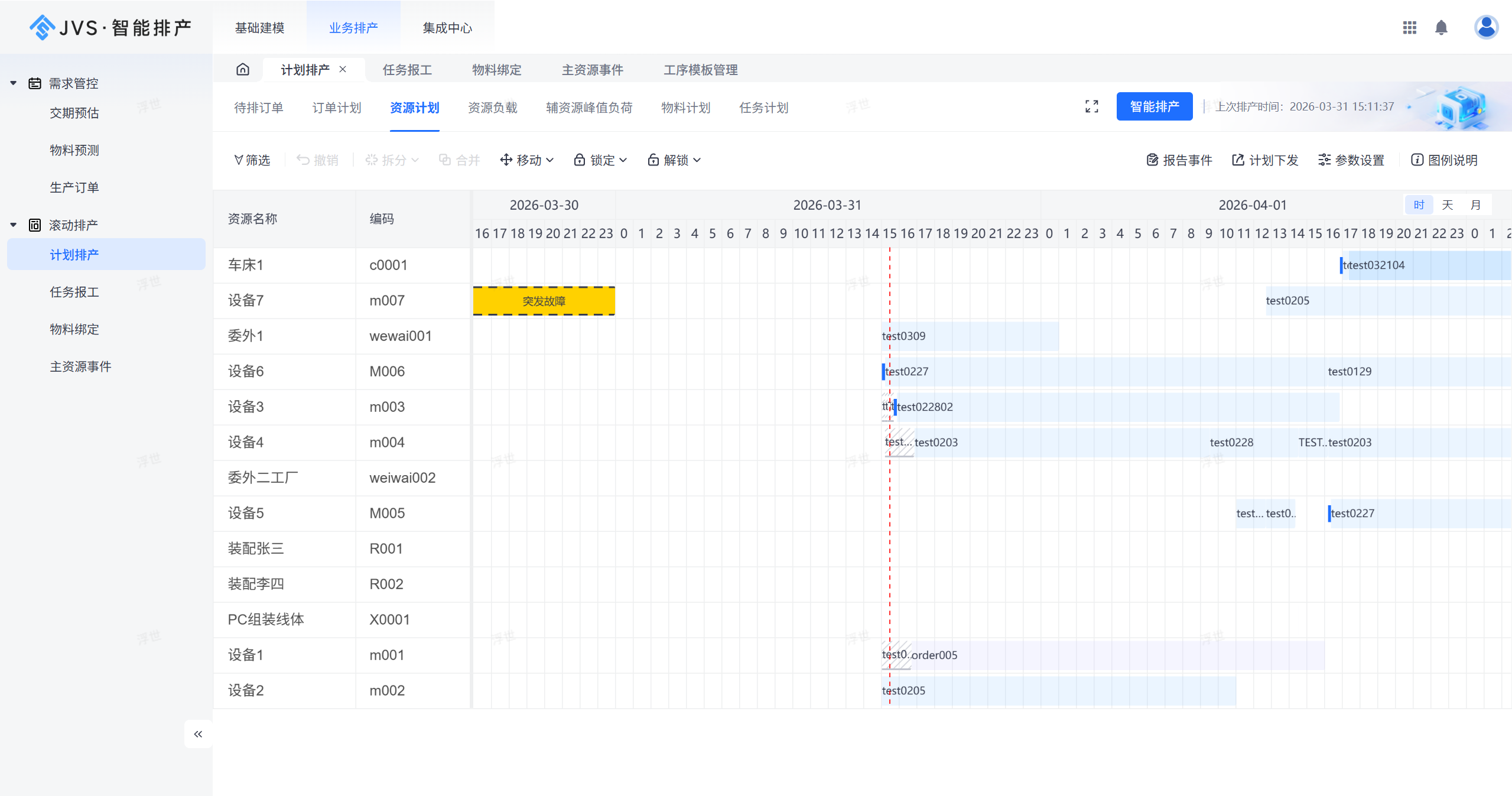Image resolution: width=1512 pixels, height=796 pixels.
Task: Switch timeline scale to 月
Action: (1475, 205)
